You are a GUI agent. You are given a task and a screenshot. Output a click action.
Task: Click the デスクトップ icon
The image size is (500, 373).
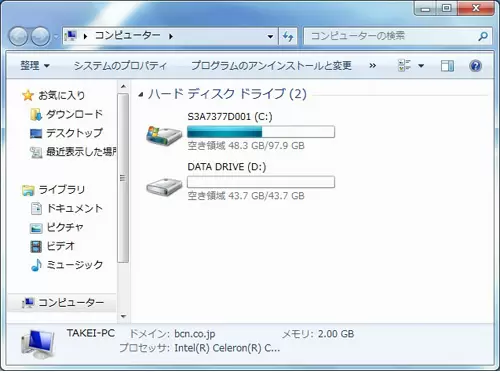click(x=36, y=134)
